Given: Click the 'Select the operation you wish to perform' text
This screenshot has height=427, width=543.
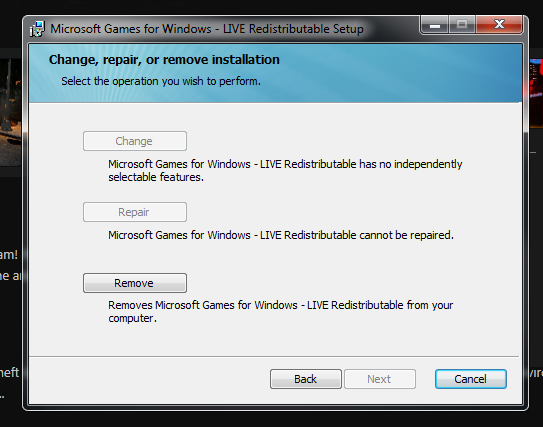Looking at the screenshot, I should (x=161, y=81).
